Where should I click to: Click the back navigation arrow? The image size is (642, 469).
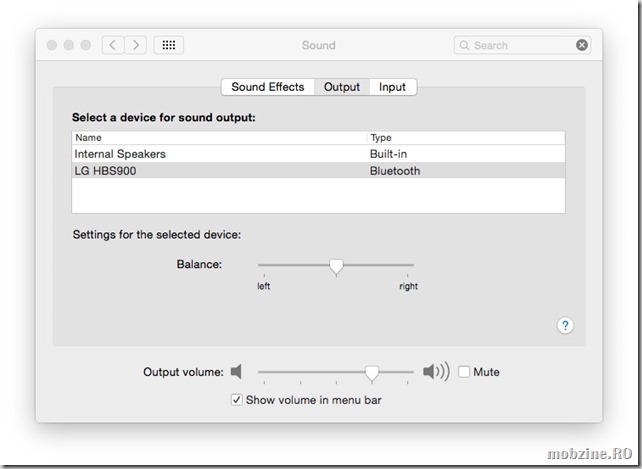[x=113, y=45]
